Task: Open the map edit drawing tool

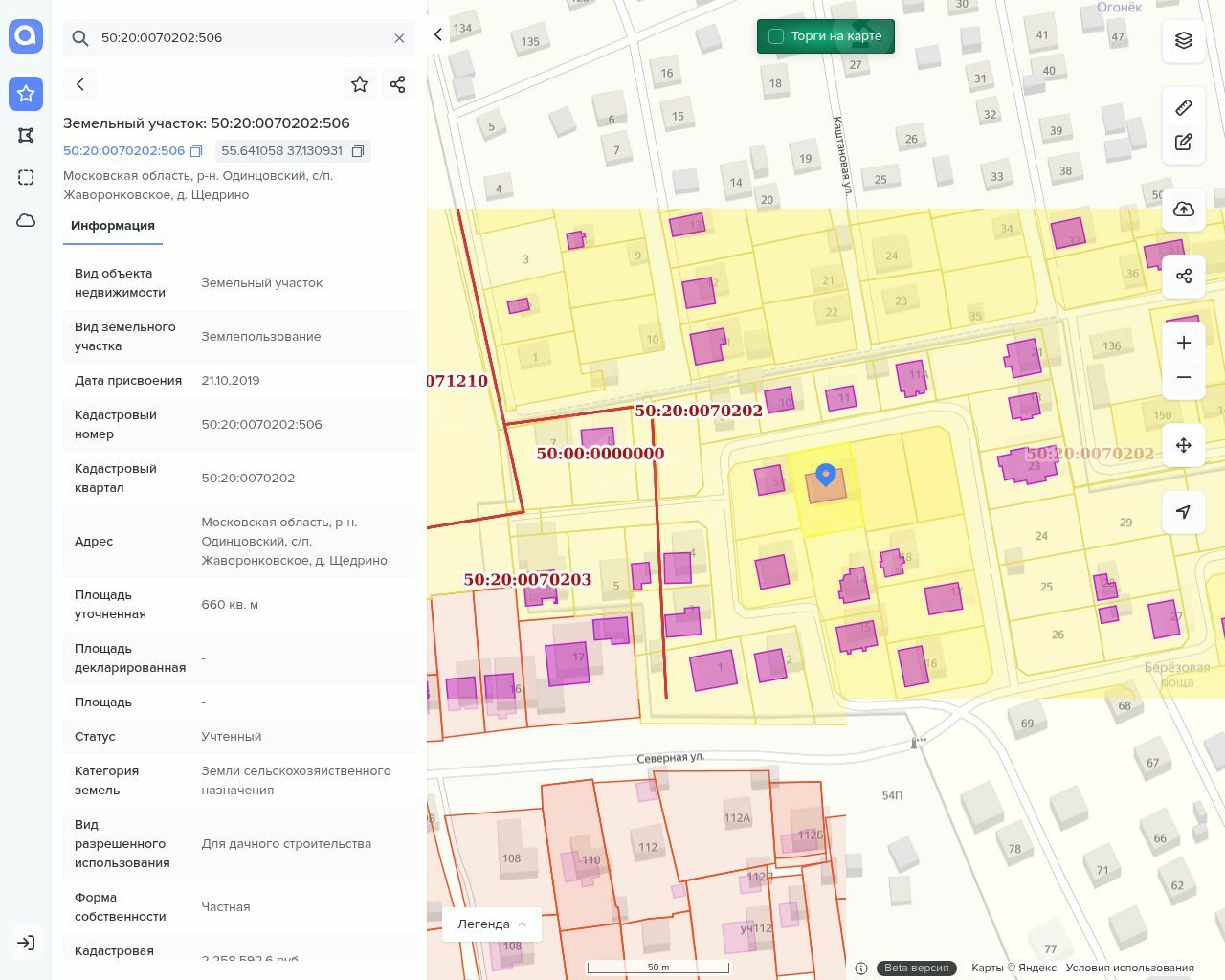Action: [x=1184, y=143]
